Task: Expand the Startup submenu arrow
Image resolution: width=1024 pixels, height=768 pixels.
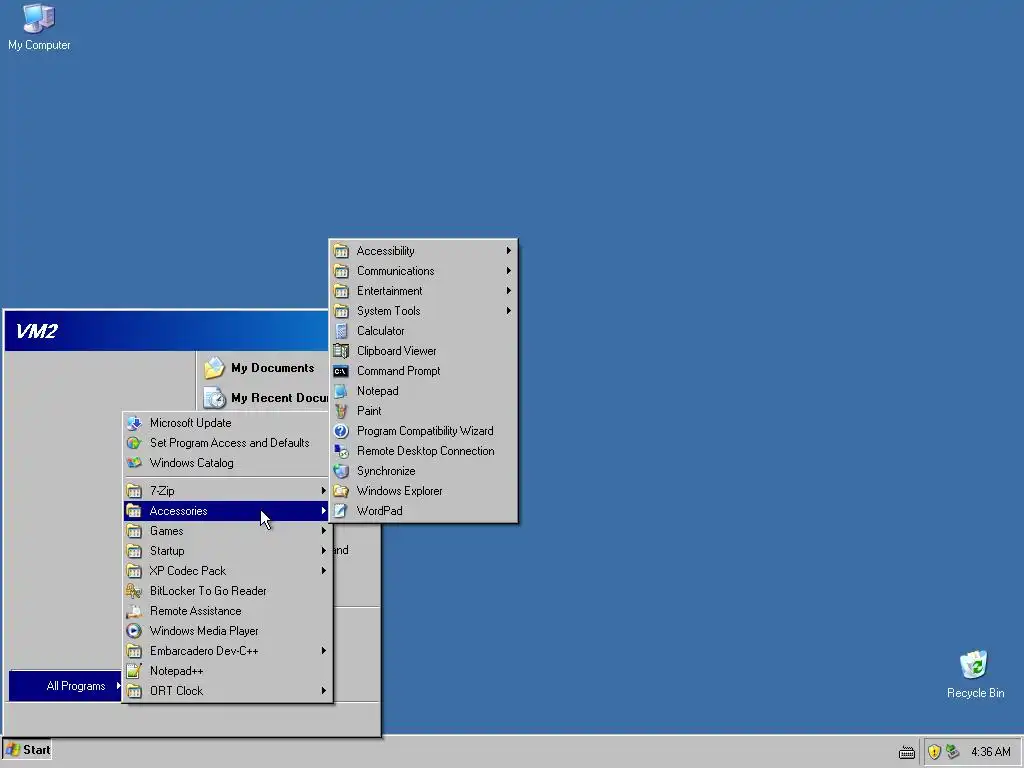Action: point(323,551)
